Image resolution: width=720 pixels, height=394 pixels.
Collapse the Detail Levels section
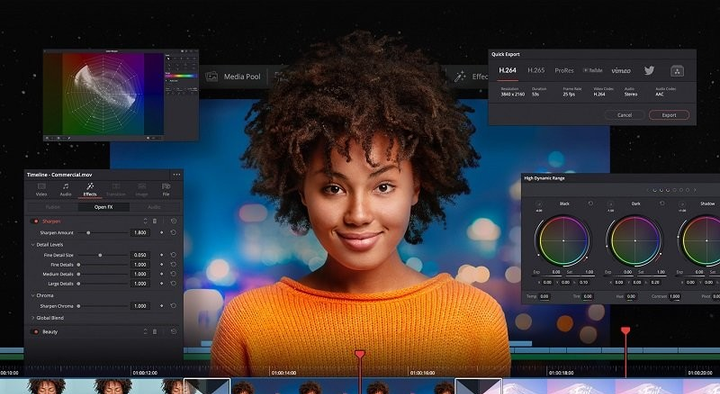pos(33,245)
